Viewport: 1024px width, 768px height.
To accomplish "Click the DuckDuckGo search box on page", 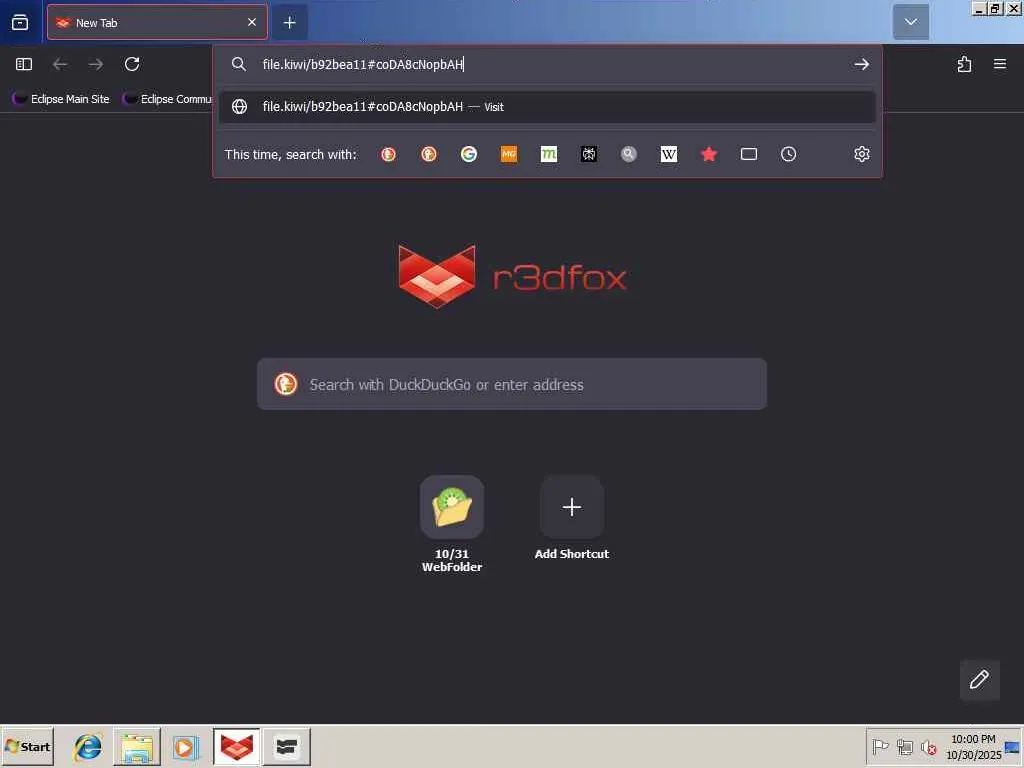I will coord(511,384).
